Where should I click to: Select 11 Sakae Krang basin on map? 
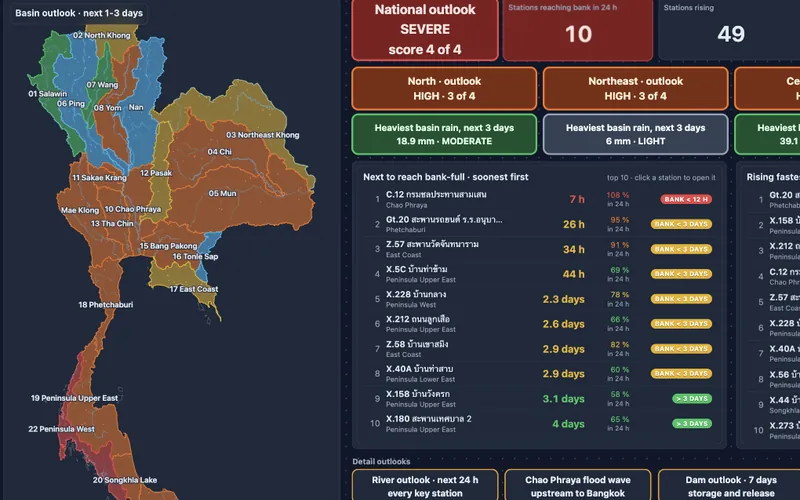(99, 178)
